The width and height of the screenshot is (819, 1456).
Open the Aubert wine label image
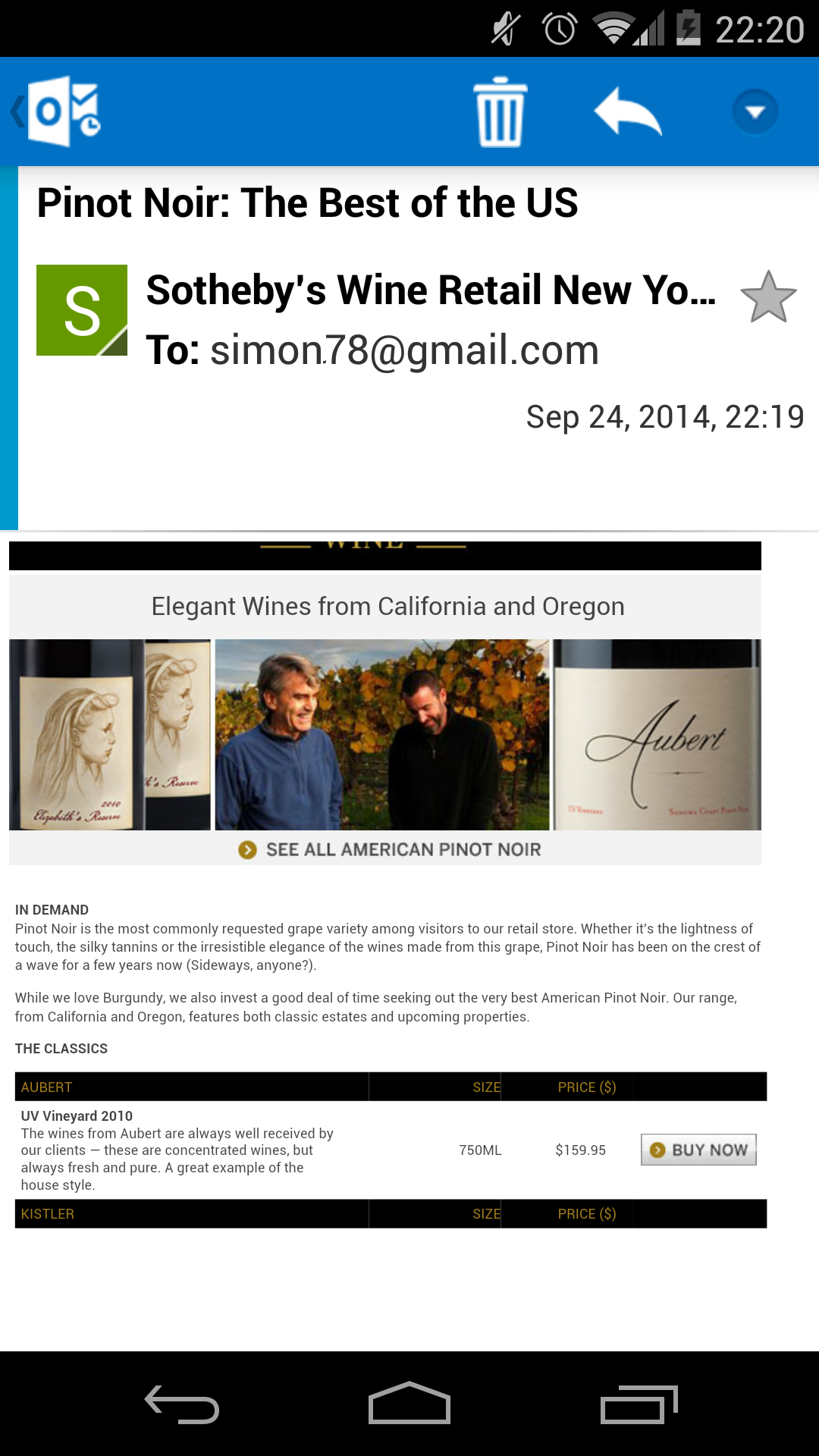[657, 735]
